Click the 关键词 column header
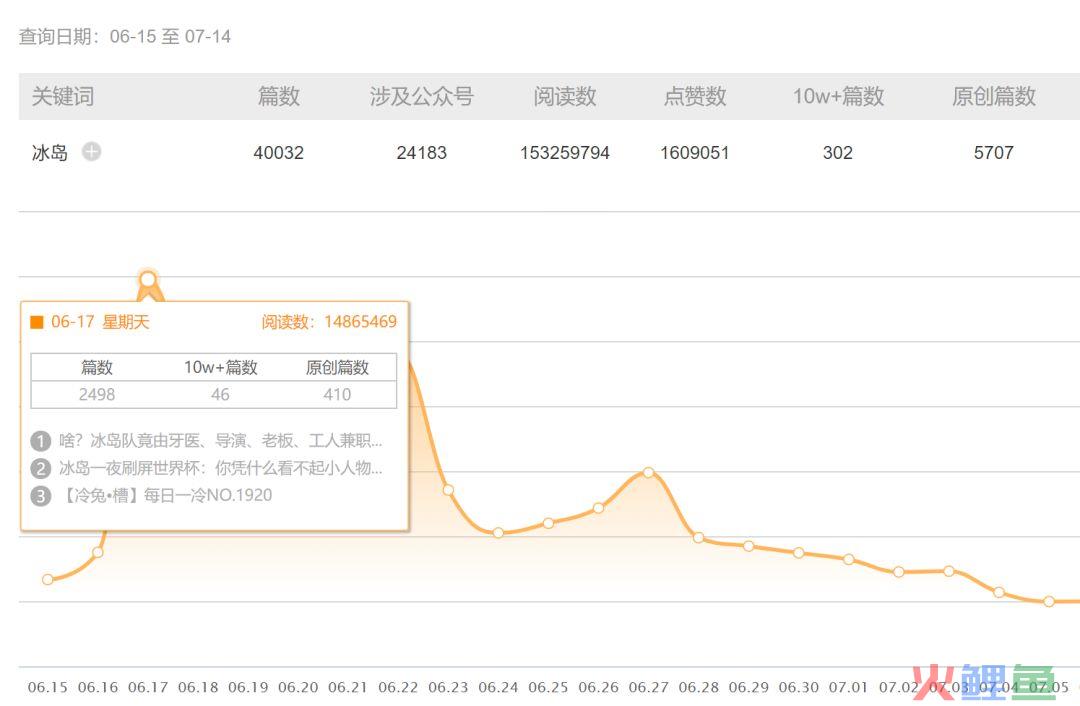Image resolution: width=1080 pixels, height=706 pixels. 63,96
